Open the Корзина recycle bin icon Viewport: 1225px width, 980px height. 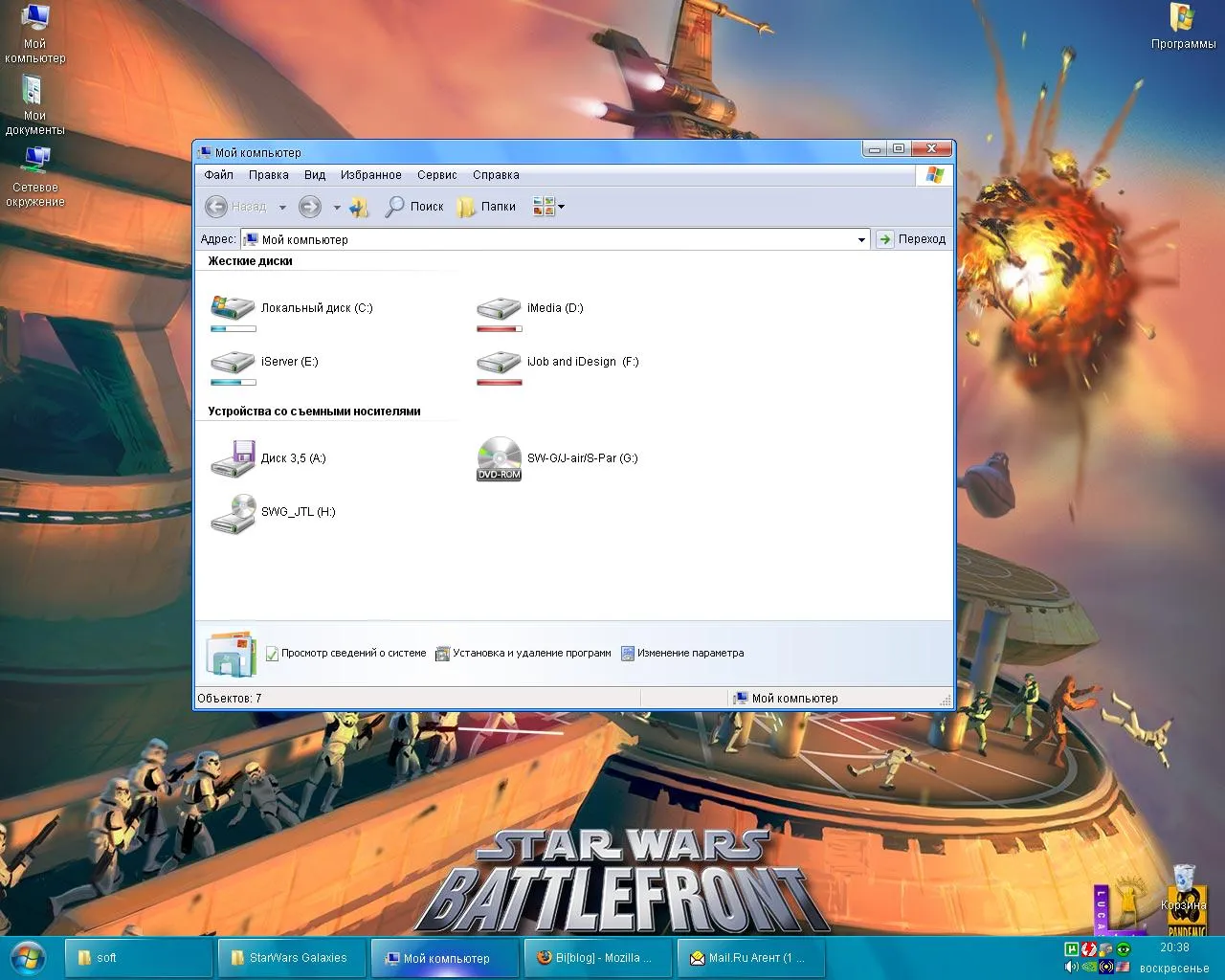(1184, 887)
